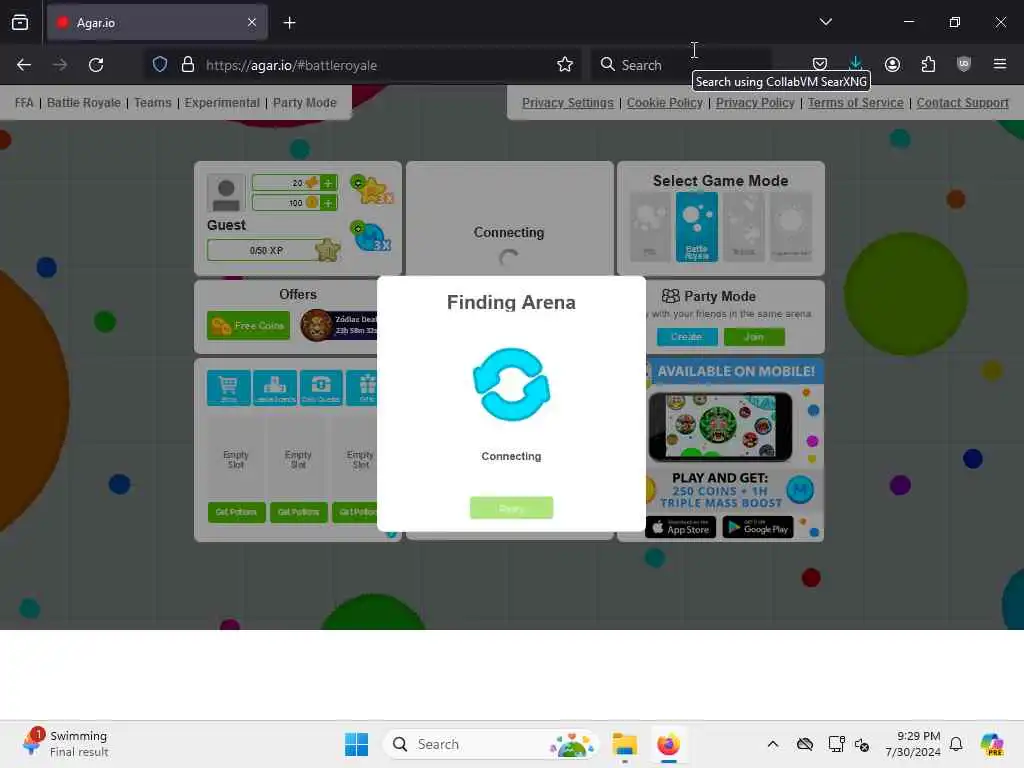Focus the browser Search box
The height and width of the screenshot is (768, 1024).
pyautogui.click(x=680, y=65)
